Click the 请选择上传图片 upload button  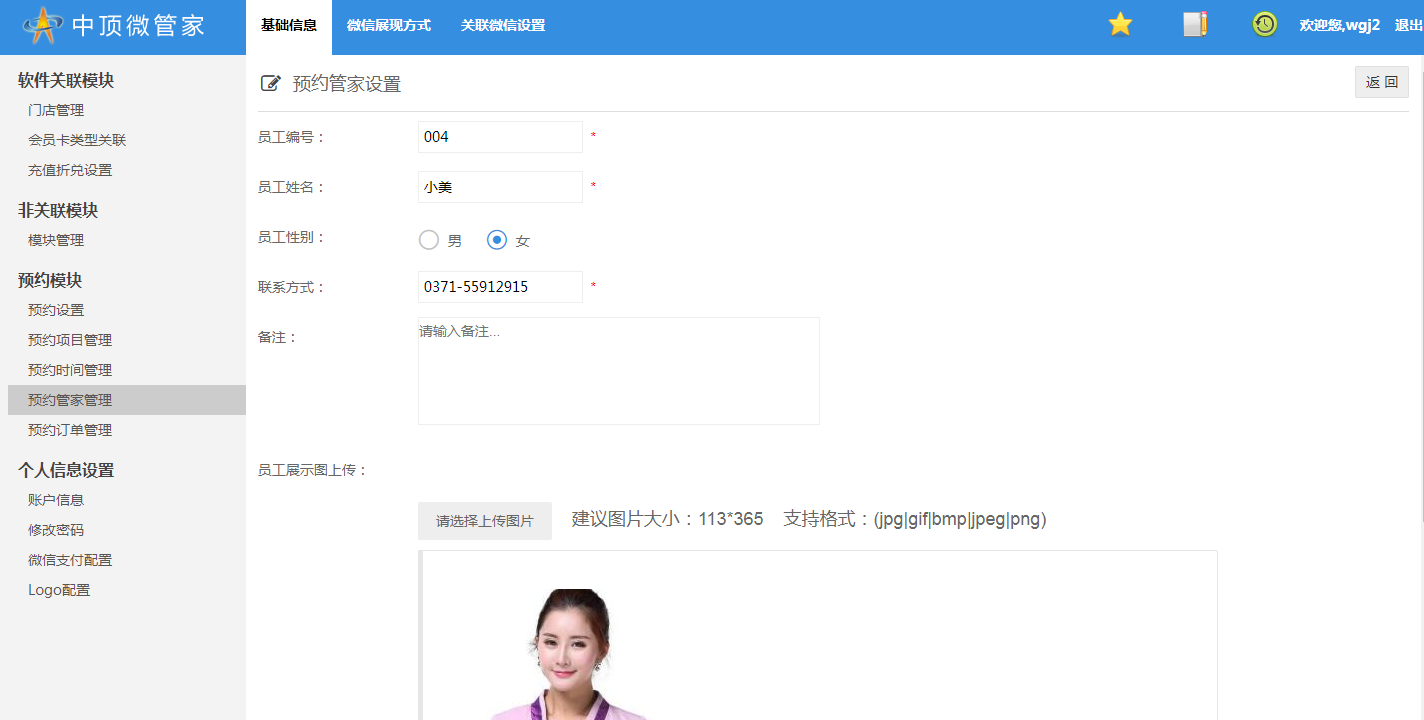[x=485, y=521]
